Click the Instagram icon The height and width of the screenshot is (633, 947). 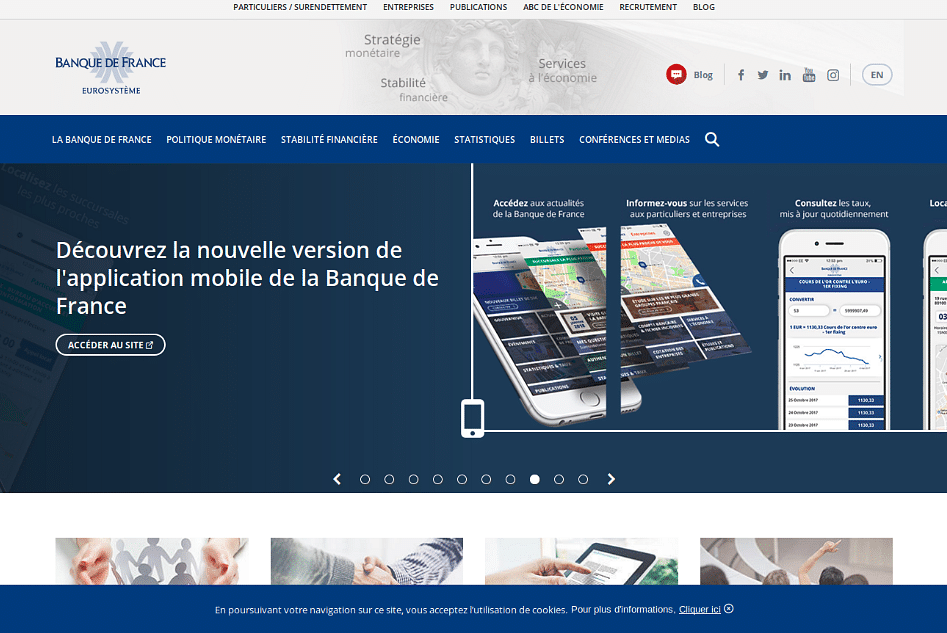[x=833, y=75]
